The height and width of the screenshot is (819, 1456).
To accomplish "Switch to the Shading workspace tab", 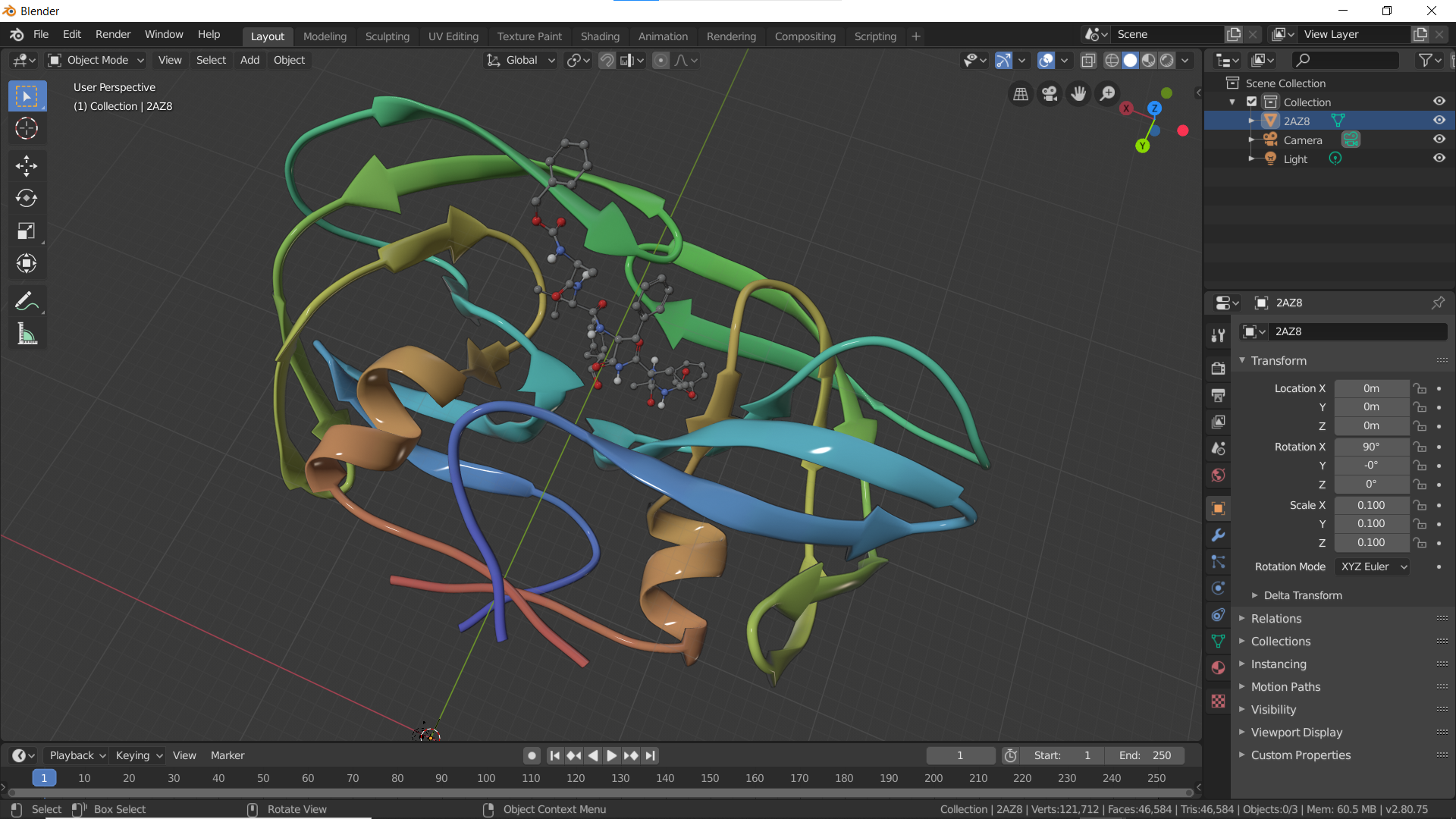I will click(x=599, y=36).
